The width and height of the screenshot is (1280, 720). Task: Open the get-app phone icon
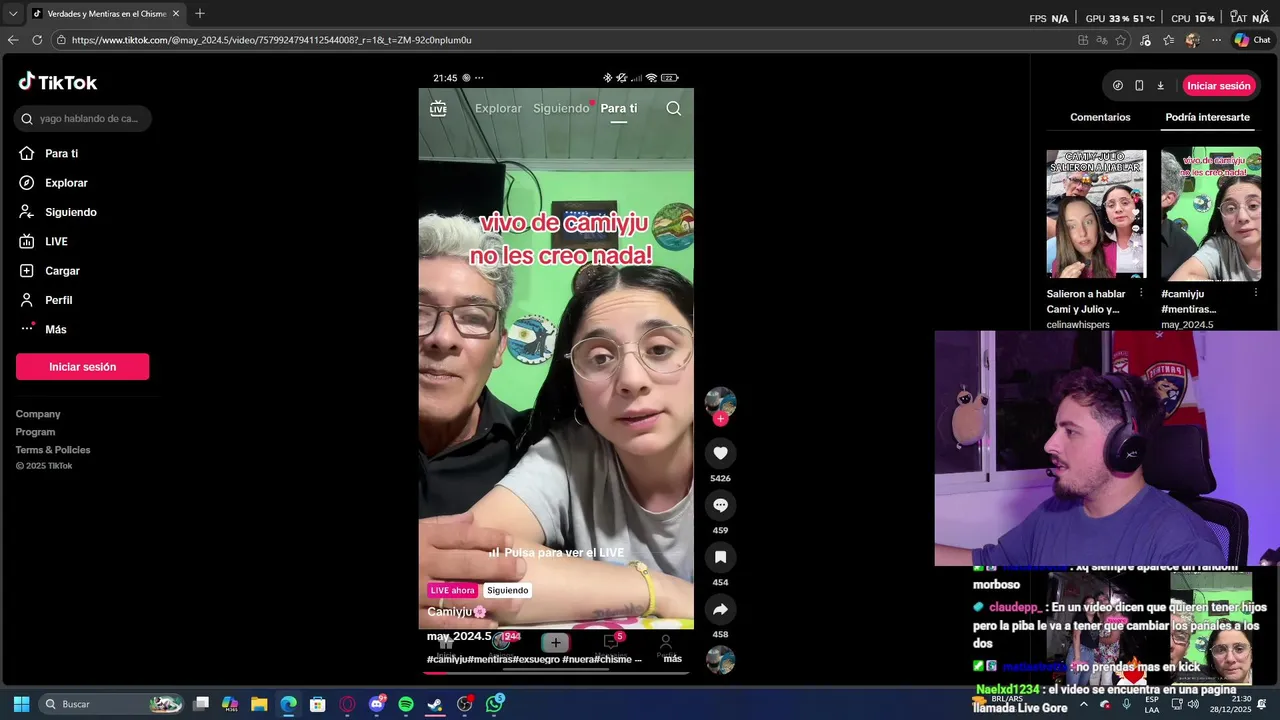point(1139,86)
